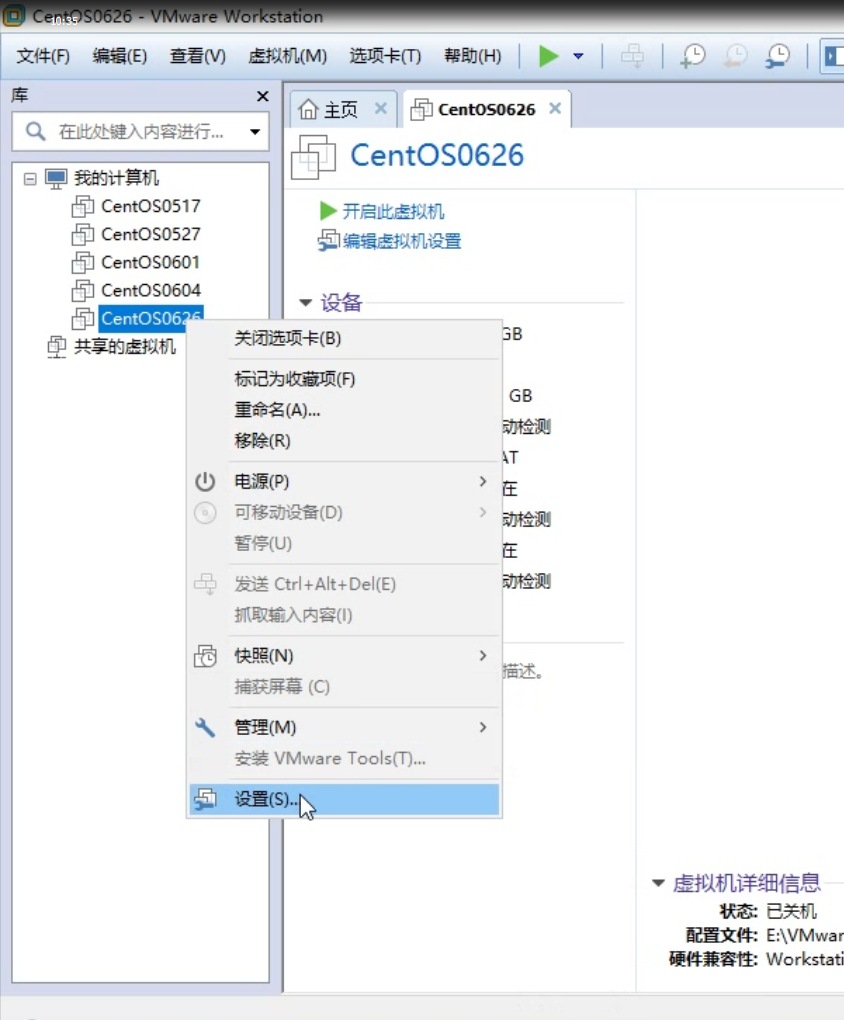
Task: Click the settings icon beside 设置(S)
Action: [205, 799]
